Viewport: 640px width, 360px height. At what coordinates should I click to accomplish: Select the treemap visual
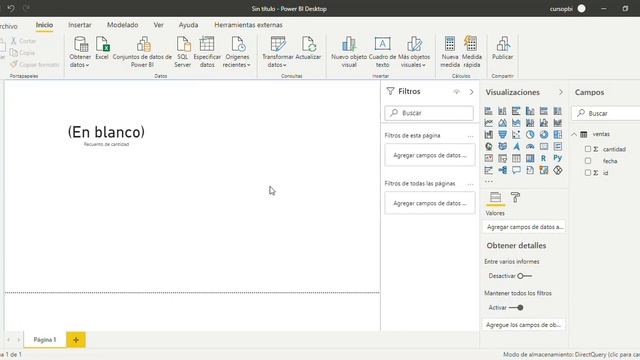point(558,135)
